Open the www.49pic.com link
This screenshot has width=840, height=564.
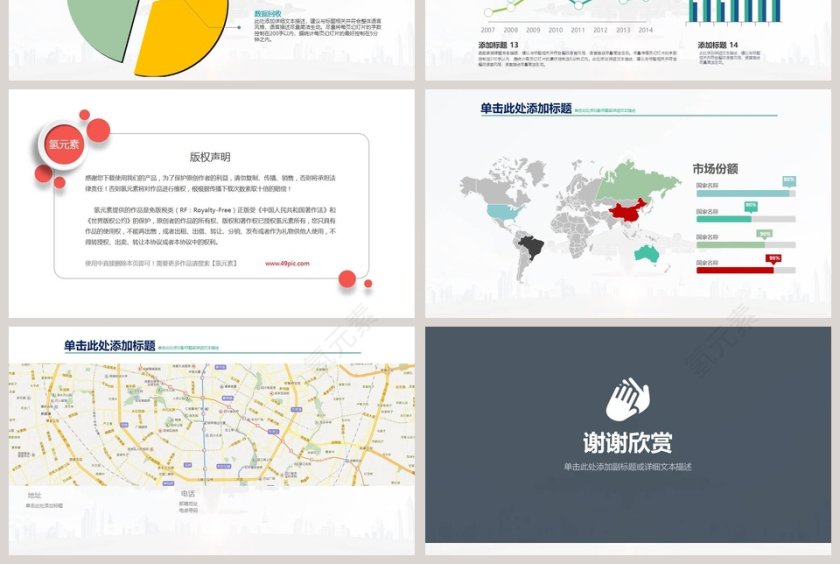click(287, 264)
